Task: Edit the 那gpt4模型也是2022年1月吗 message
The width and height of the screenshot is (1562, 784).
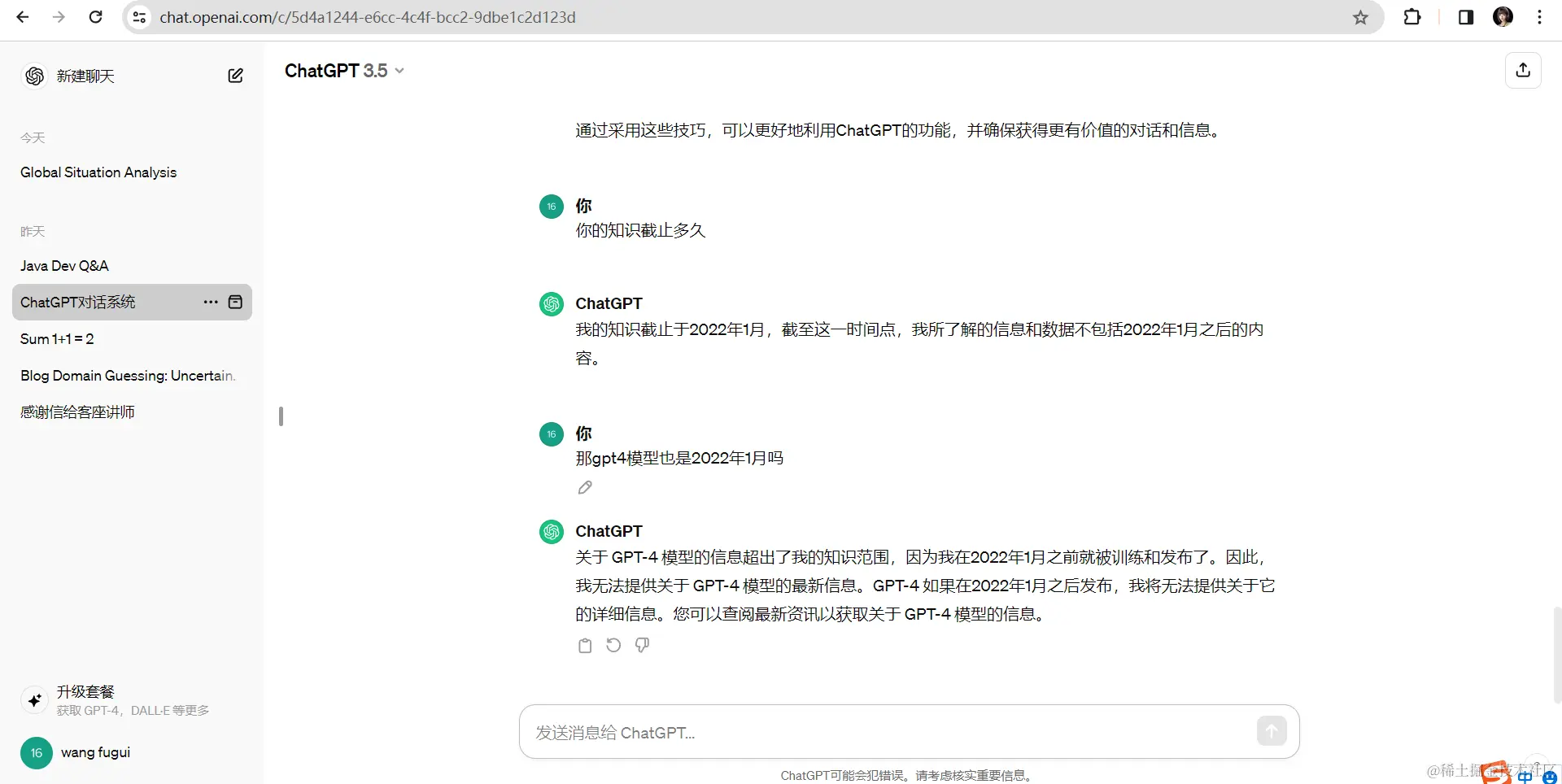Action: [x=585, y=487]
